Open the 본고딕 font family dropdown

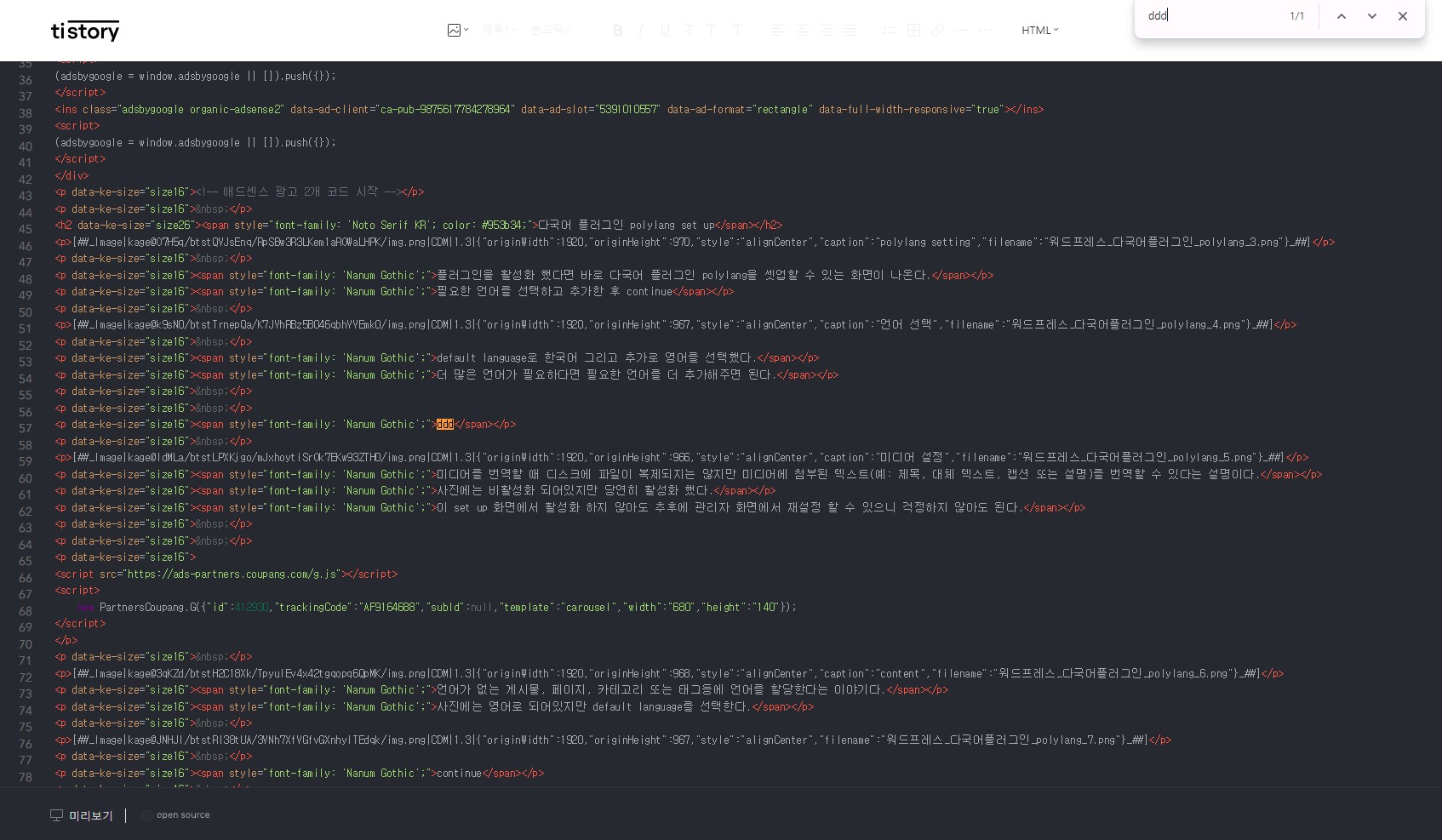(x=550, y=30)
